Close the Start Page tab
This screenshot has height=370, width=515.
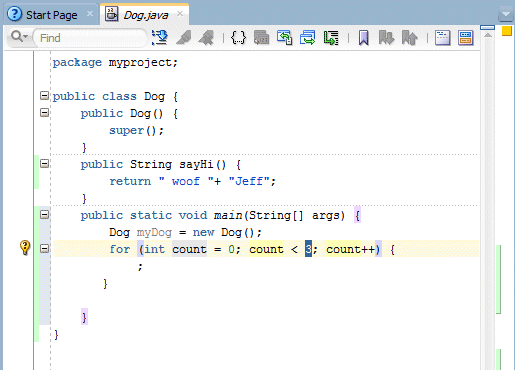90,14
